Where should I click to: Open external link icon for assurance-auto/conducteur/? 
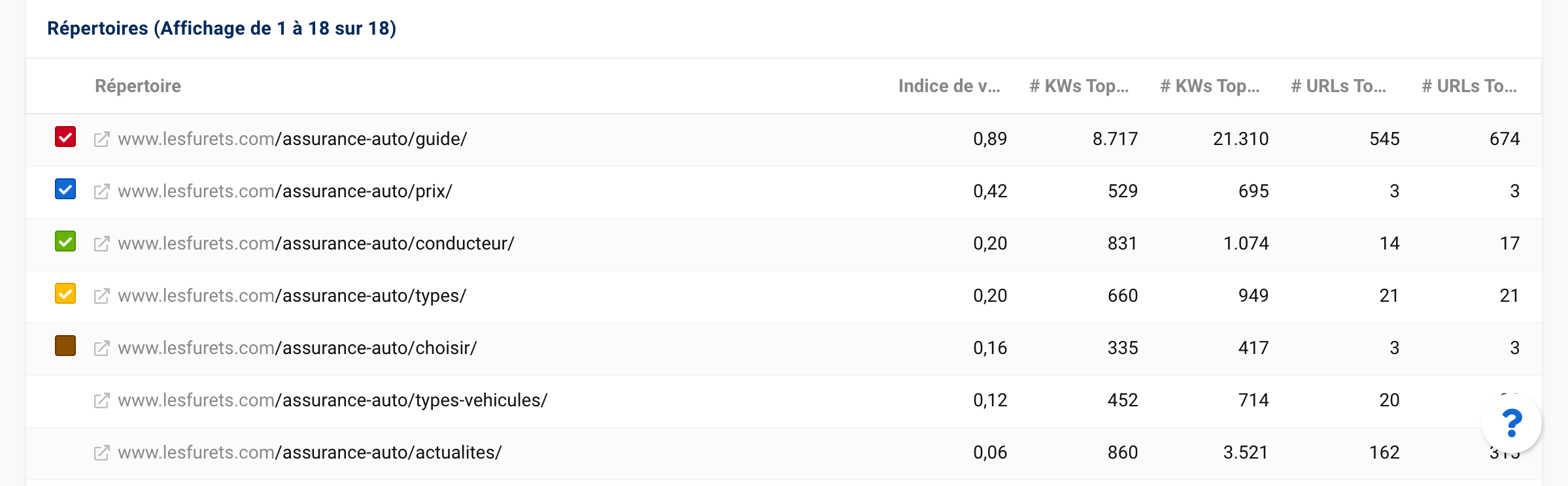101,244
